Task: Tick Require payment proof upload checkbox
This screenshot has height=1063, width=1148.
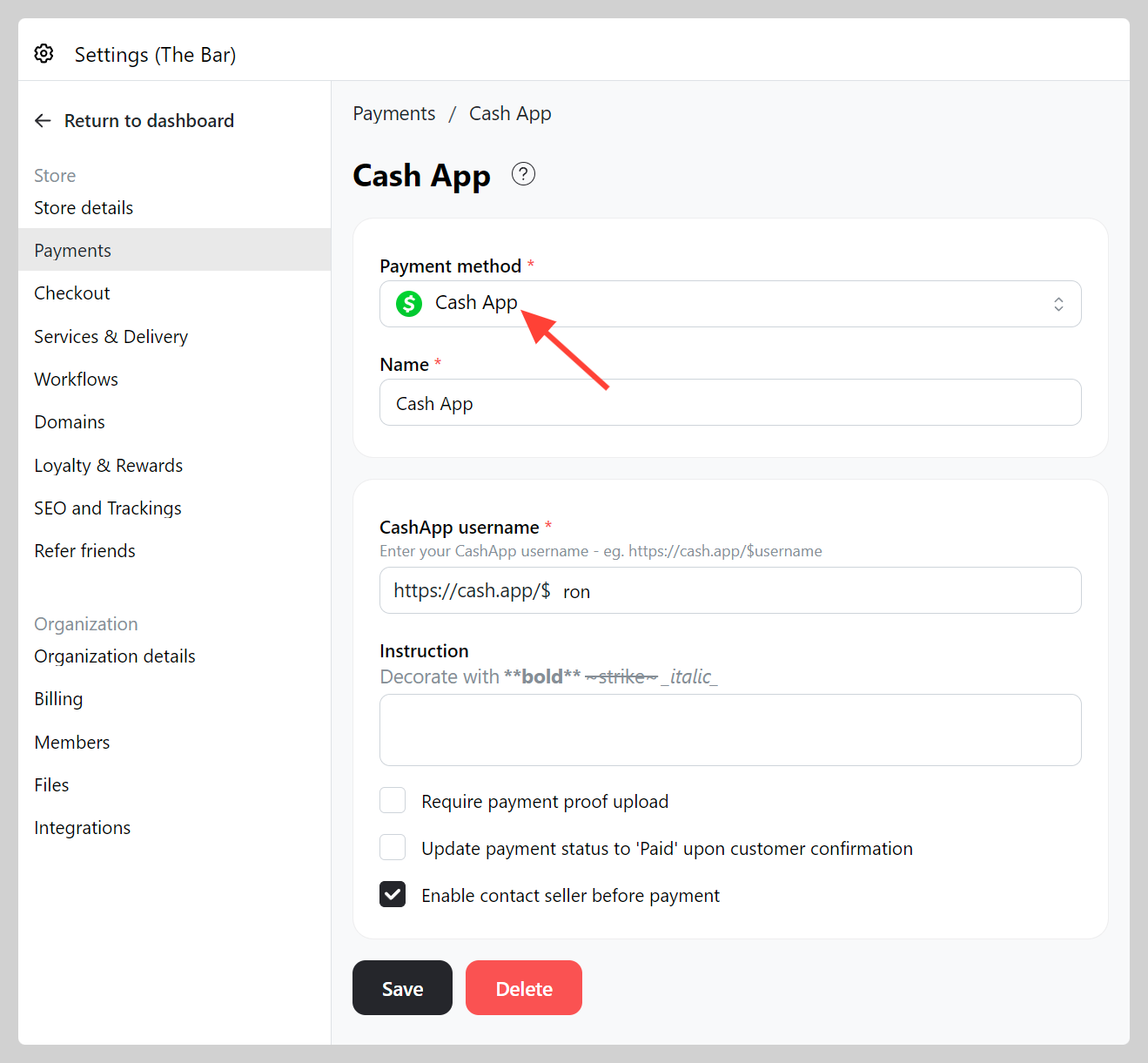Action: 393,801
